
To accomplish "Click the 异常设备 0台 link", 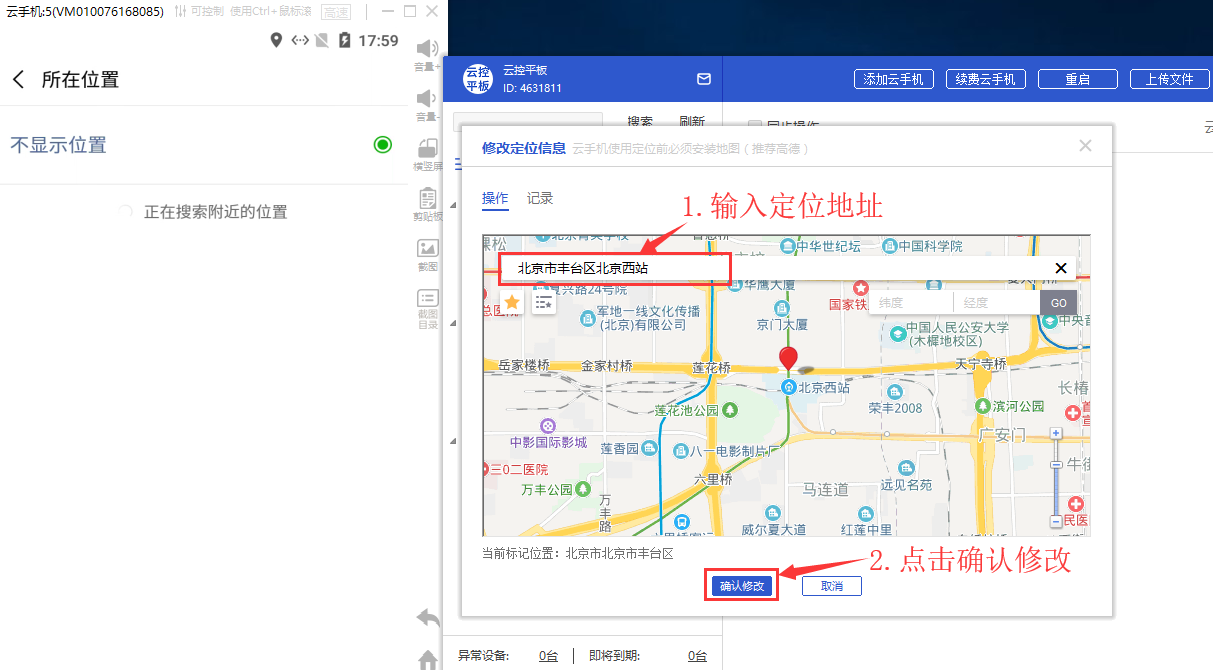I will coord(548,656).
